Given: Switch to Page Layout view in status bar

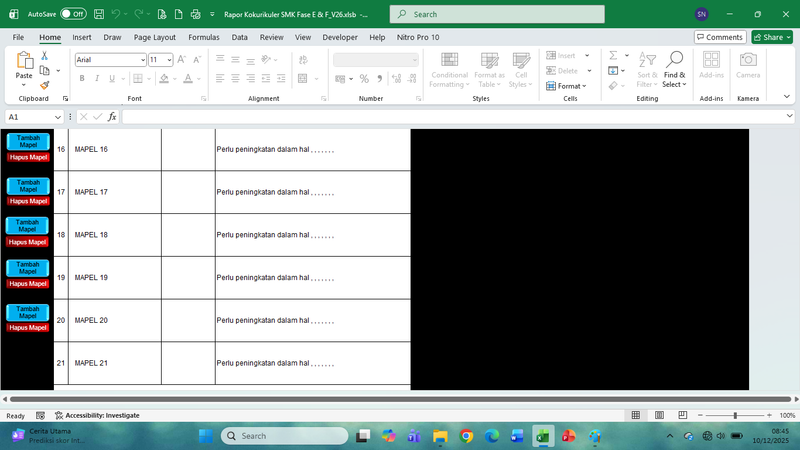Looking at the screenshot, I should (657, 415).
